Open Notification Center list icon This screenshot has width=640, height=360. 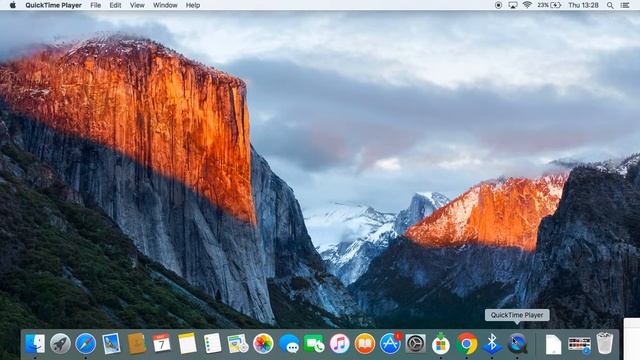point(625,5)
